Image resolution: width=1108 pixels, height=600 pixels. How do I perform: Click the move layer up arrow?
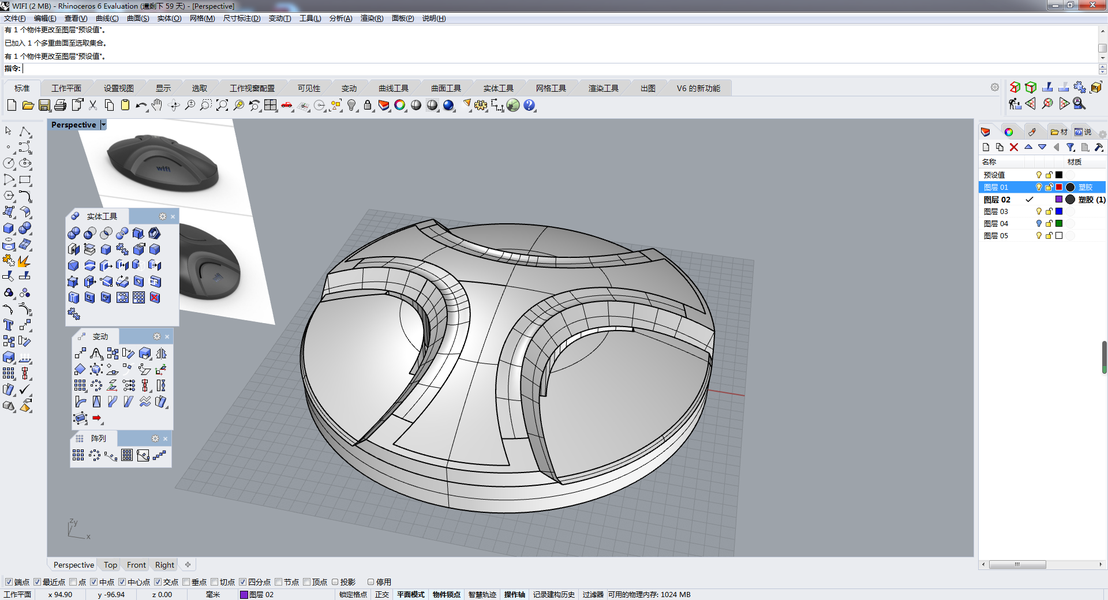point(1028,147)
